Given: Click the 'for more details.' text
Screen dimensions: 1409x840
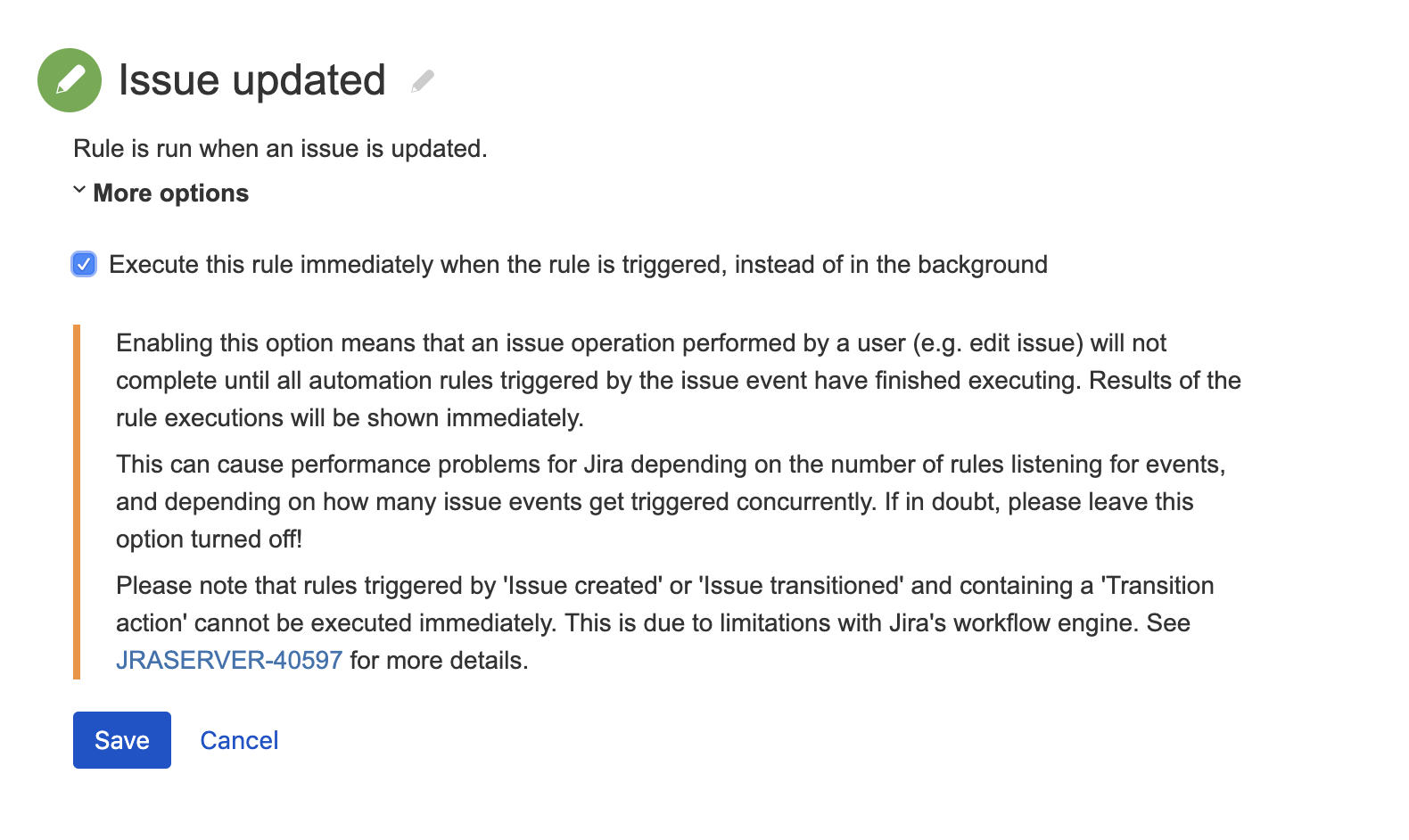Looking at the screenshot, I should point(439,661).
